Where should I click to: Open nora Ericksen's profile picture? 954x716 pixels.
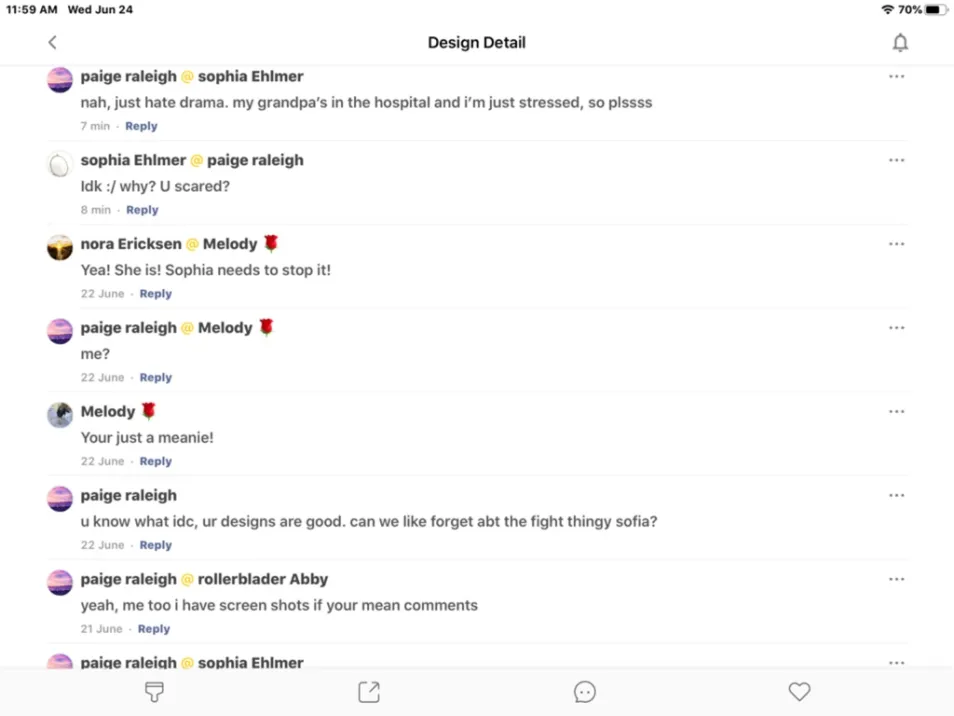pos(60,246)
